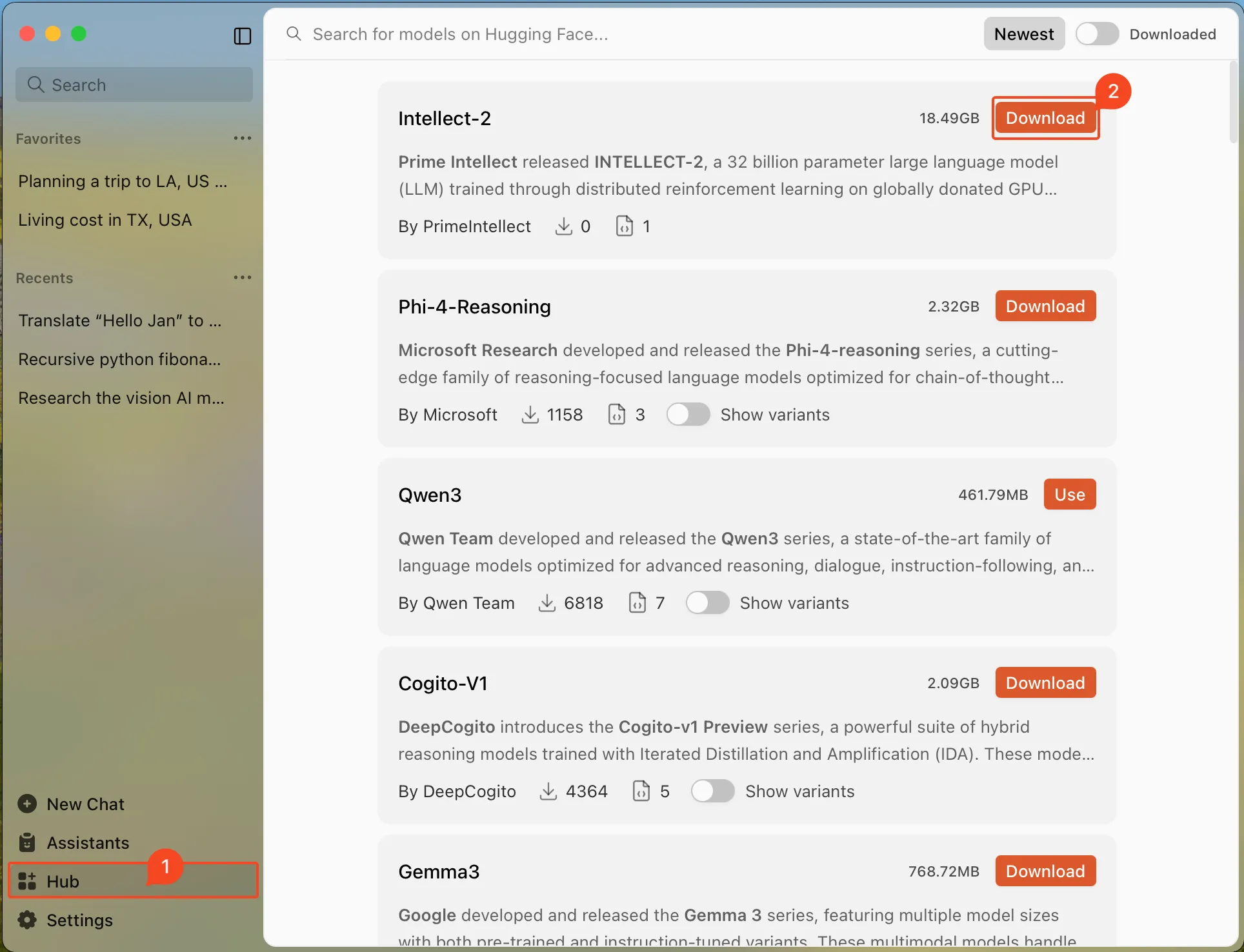Click the Hub grid icon
This screenshot has width=1244, height=952.
[x=27, y=881]
